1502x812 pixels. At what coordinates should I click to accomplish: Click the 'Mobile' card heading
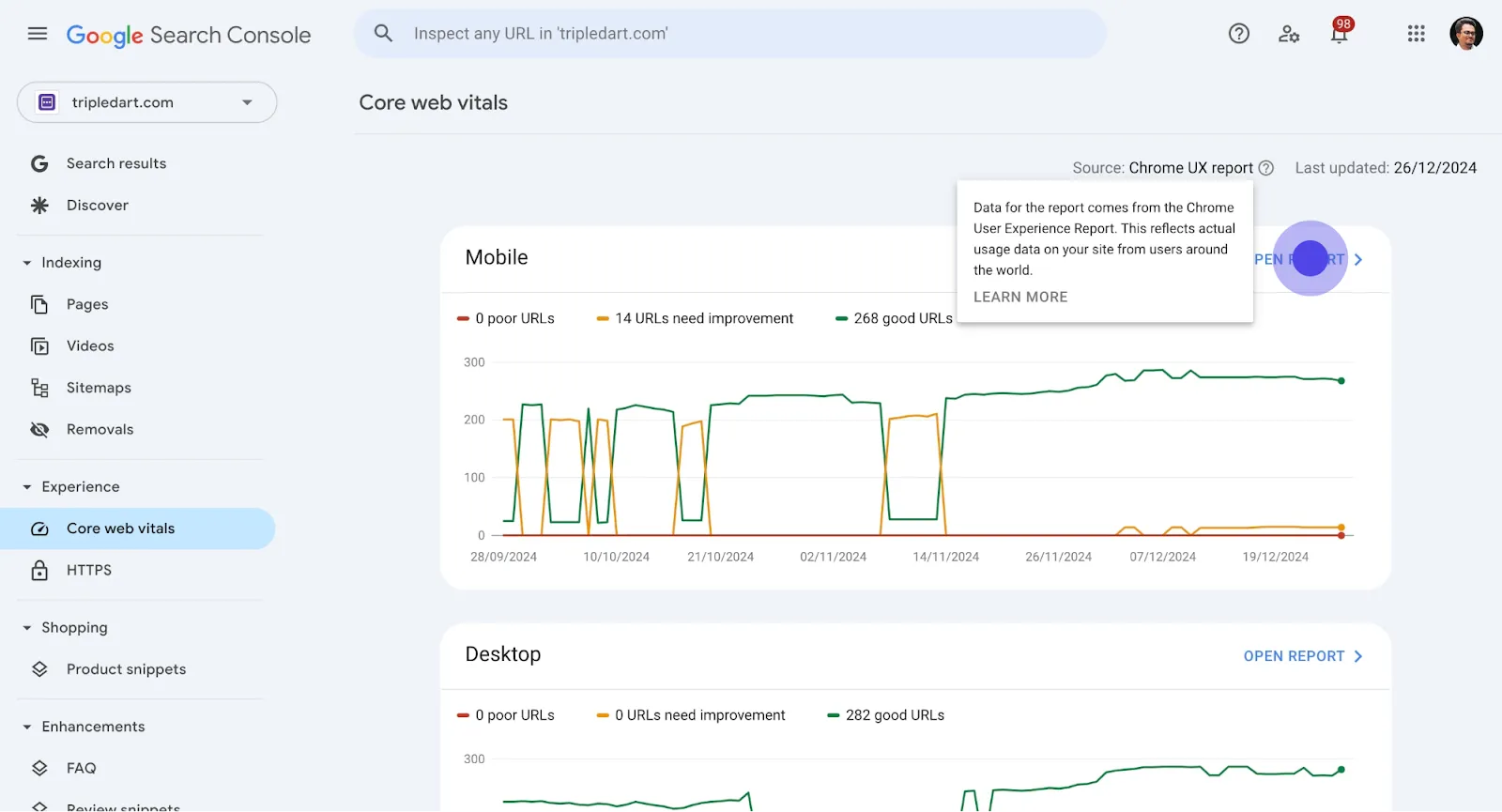[497, 257]
